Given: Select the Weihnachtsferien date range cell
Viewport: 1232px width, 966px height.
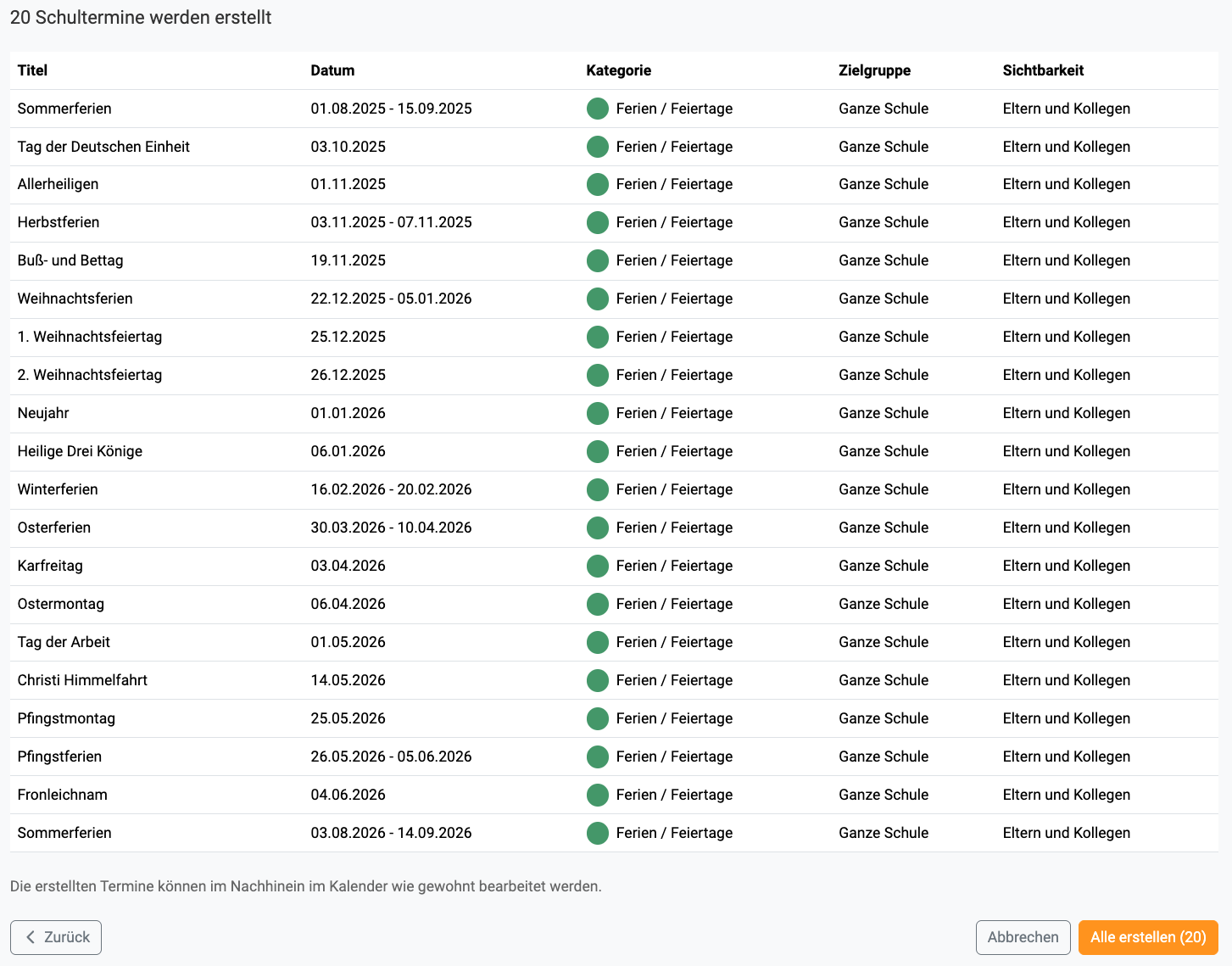Looking at the screenshot, I should click(x=391, y=299).
